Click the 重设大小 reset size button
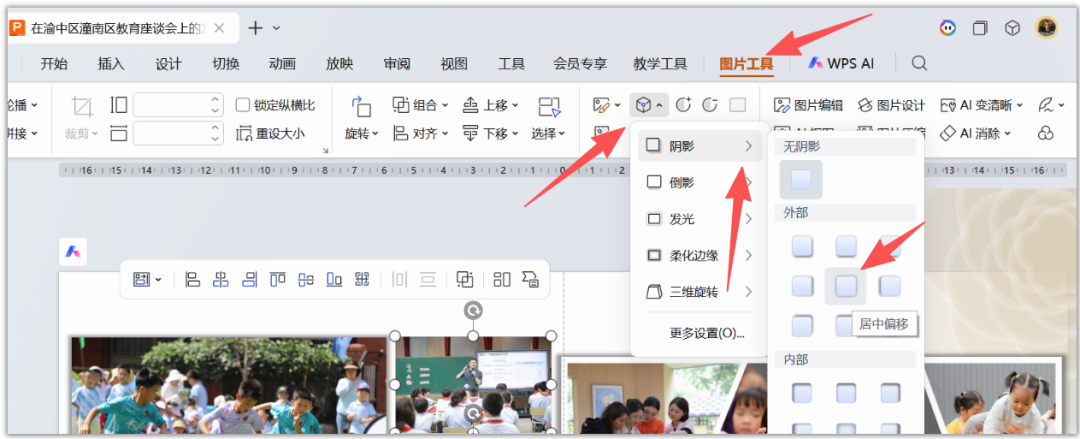This screenshot has width=1080, height=439. pyautogui.click(x=271, y=134)
